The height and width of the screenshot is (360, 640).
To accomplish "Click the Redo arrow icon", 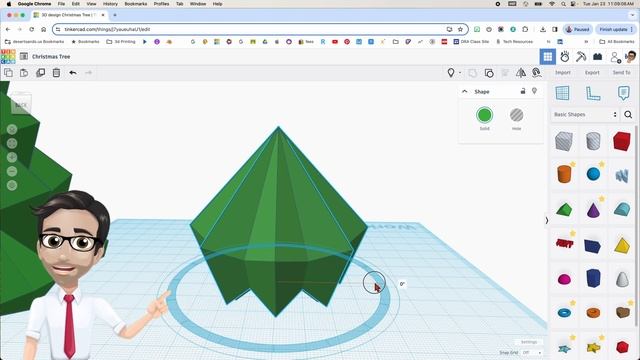I will click(89, 73).
